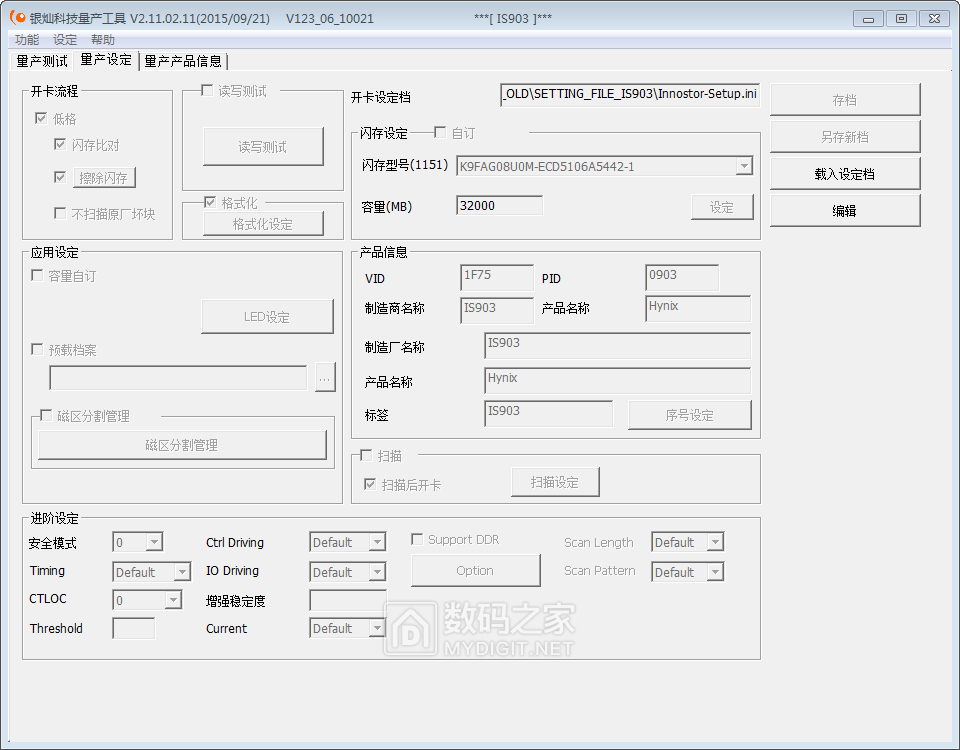Expand the 闪存型号 flash model dropdown
The image size is (960, 750).
pos(743,167)
